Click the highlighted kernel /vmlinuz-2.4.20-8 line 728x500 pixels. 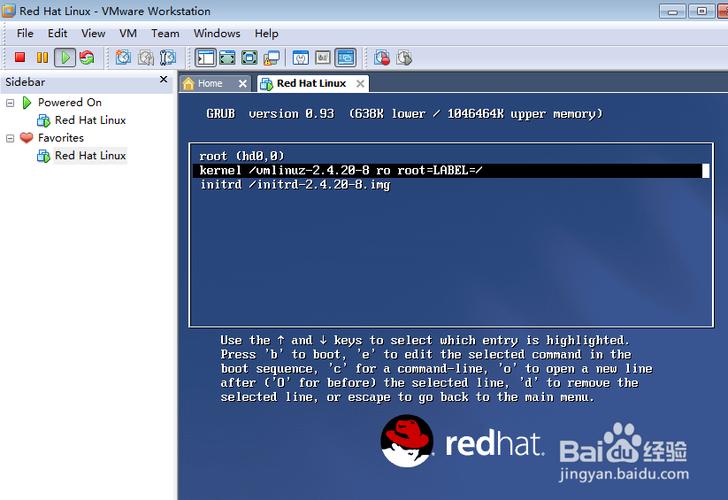(451, 170)
